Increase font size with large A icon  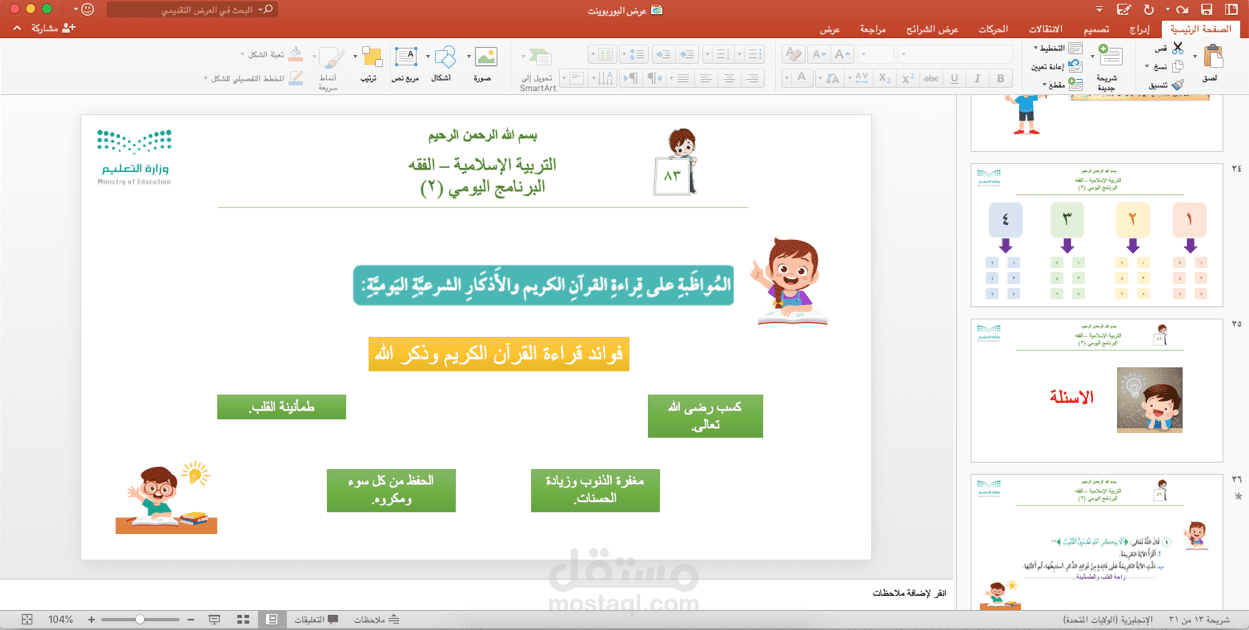coord(843,54)
